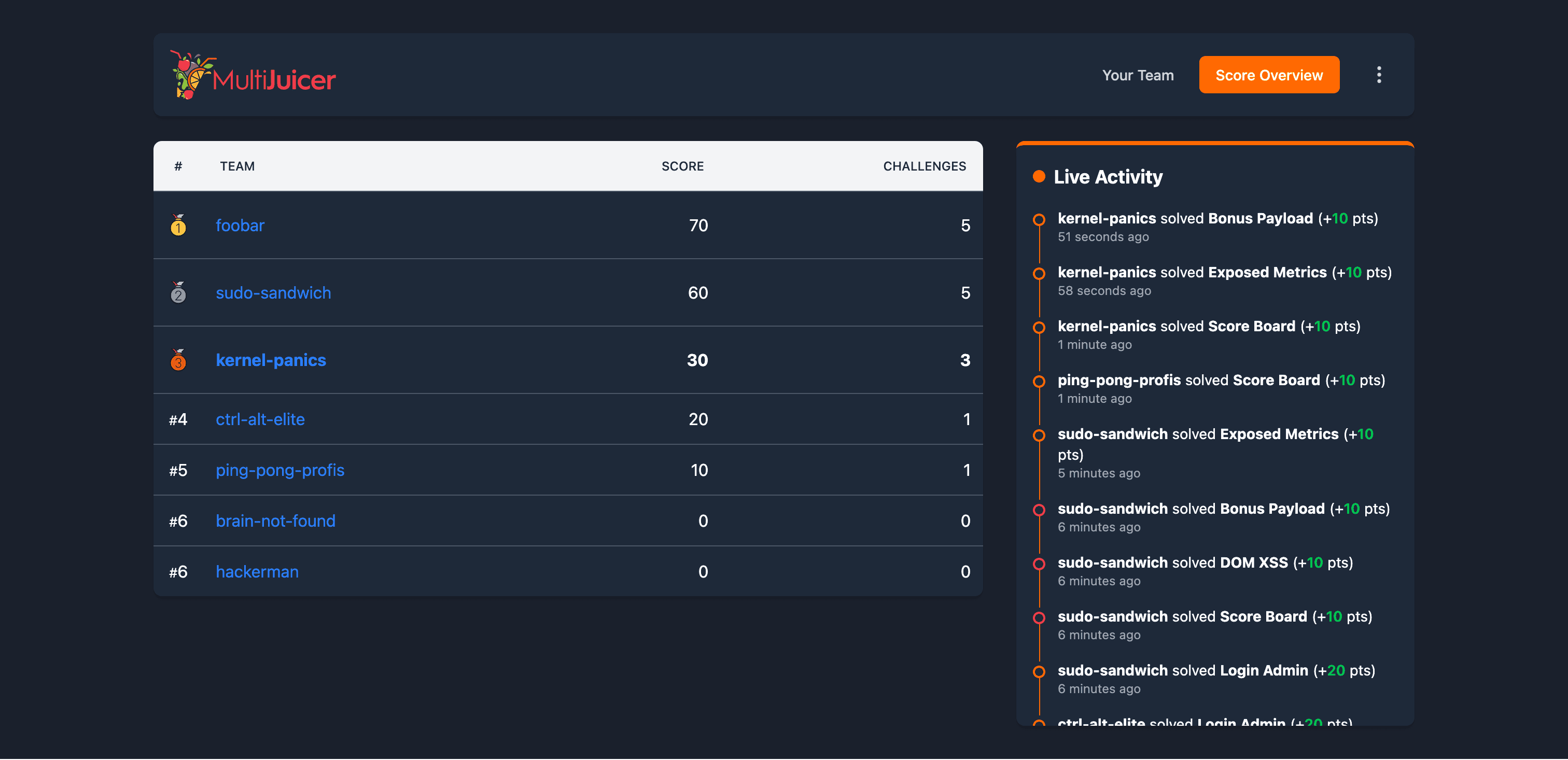
Task: Click the '51 seconds ago' timestamp
Action: pyautogui.click(x=1103, y=237)
